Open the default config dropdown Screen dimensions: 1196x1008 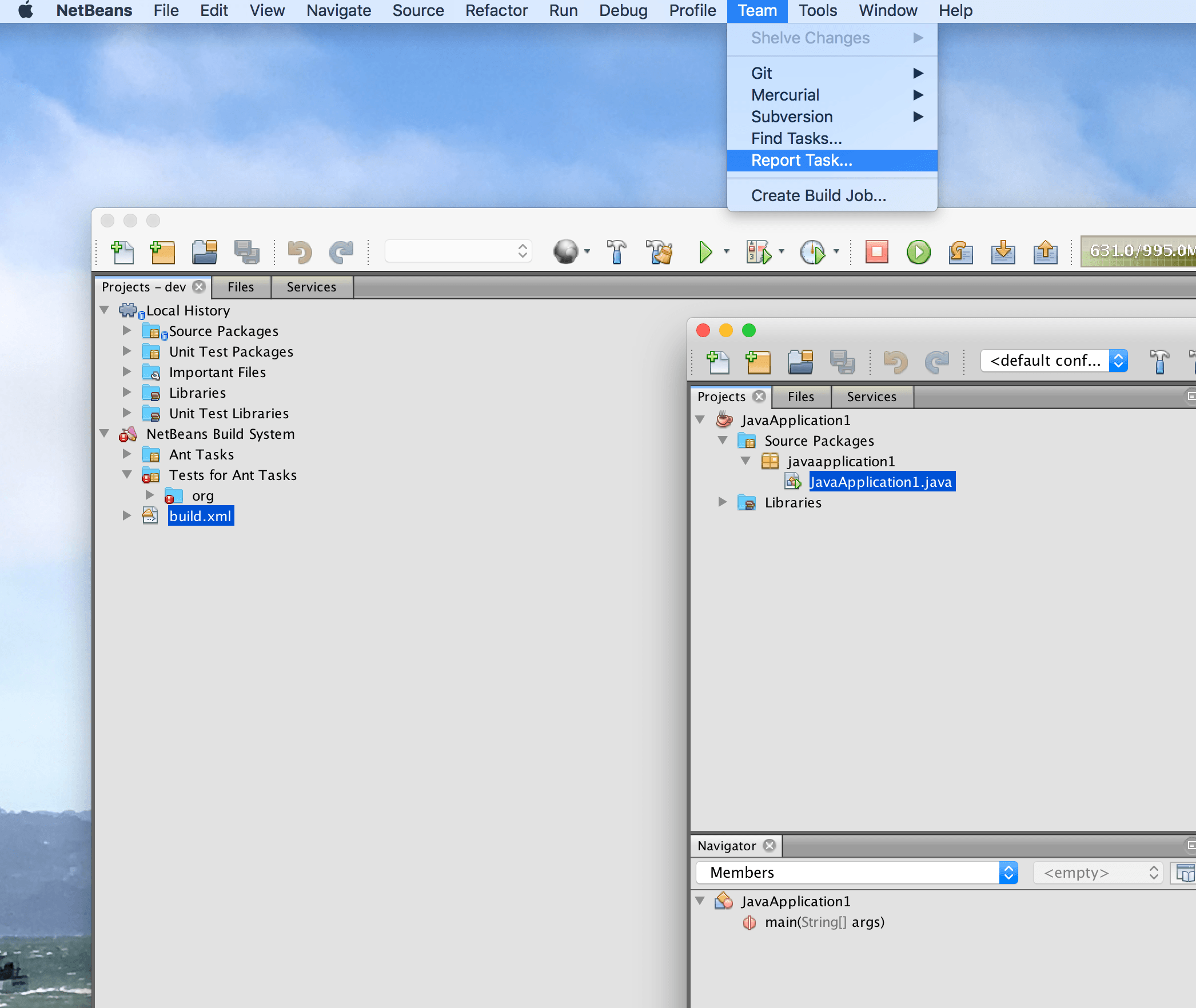pyautogui.click(x=1054, y=361)
